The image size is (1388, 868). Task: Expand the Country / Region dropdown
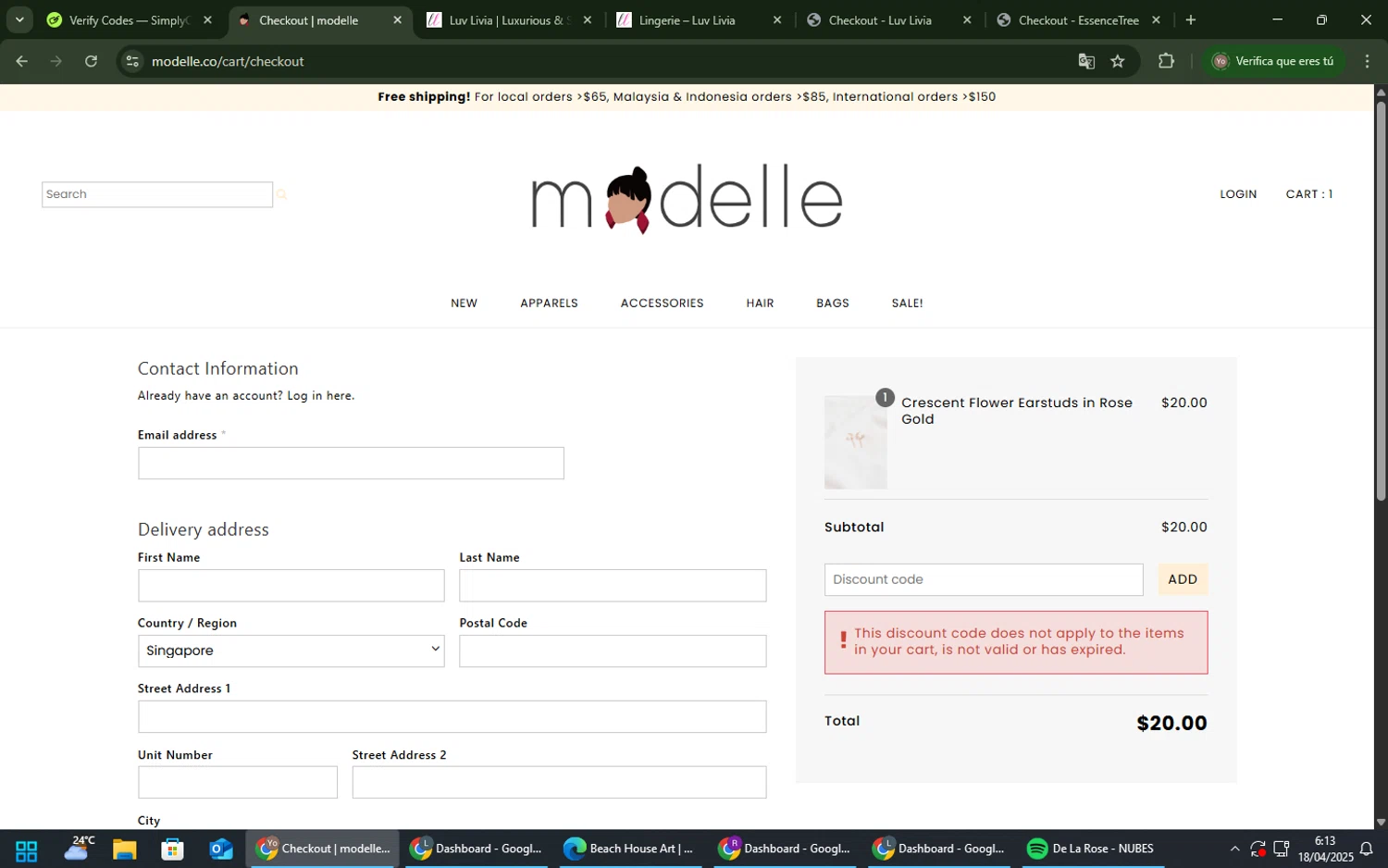click(291, 651)
